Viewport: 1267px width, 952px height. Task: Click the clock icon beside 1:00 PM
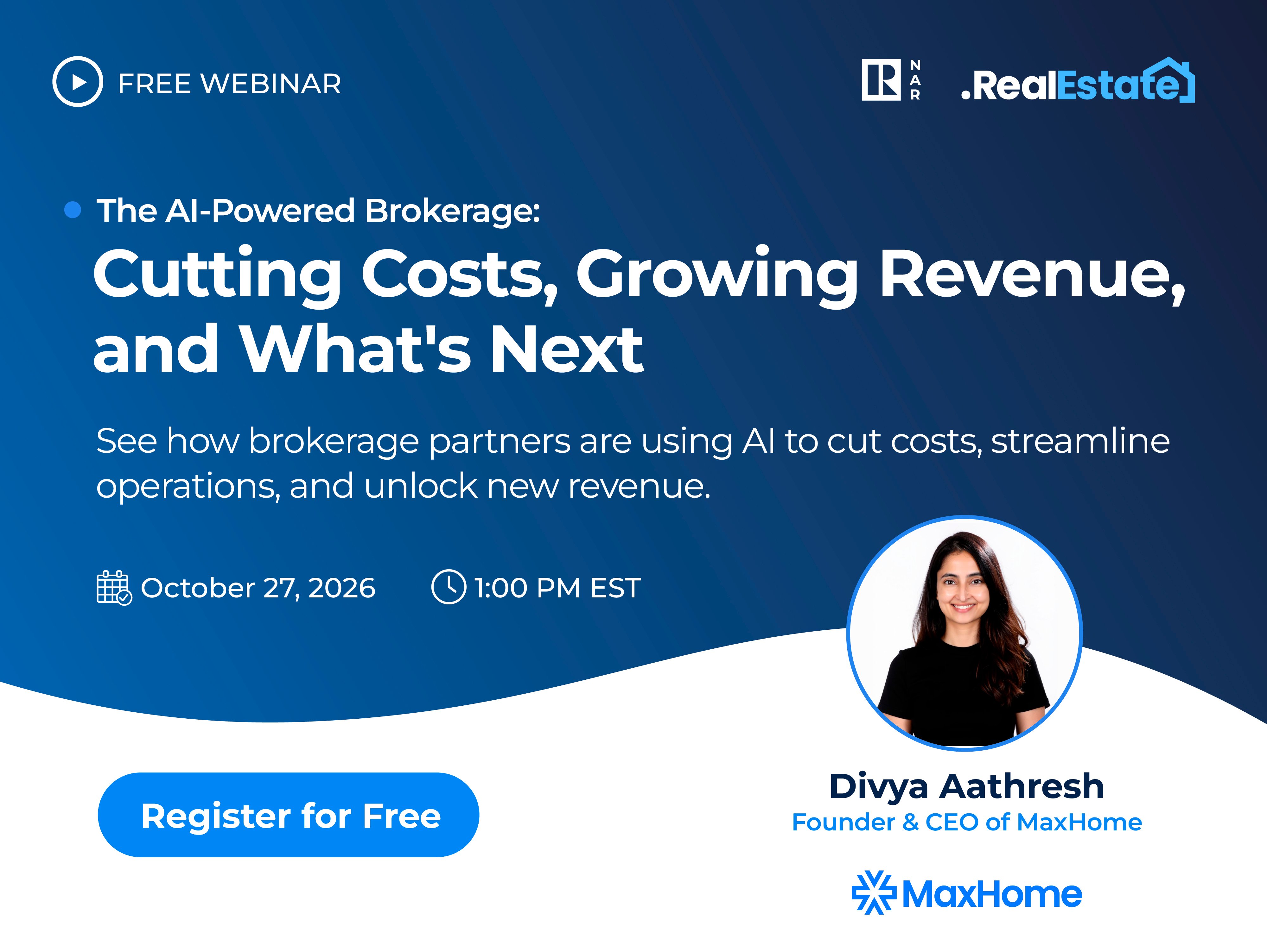[x=449, y=587]
